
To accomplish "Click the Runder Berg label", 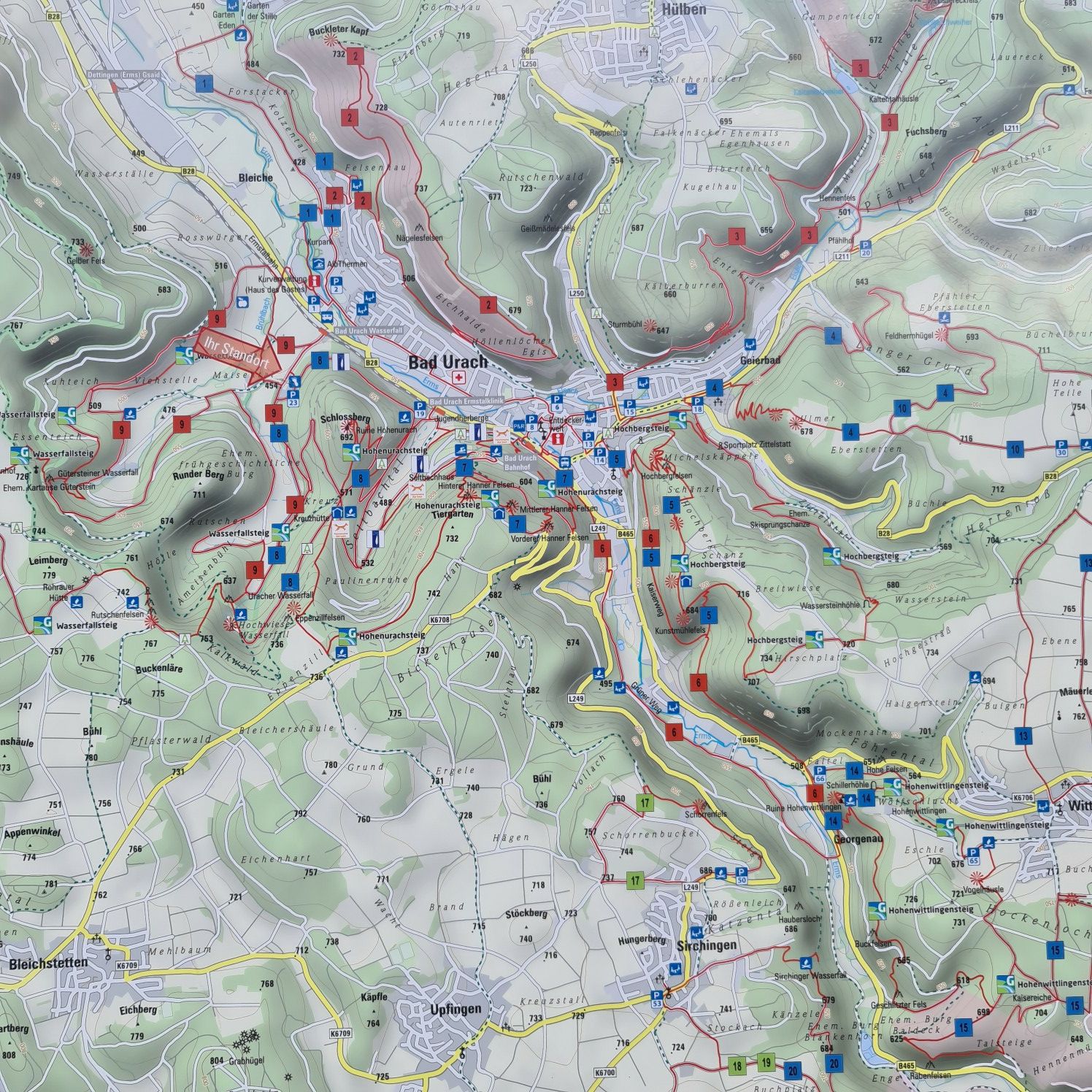I will pyautogui.click(x=198, y=474).
